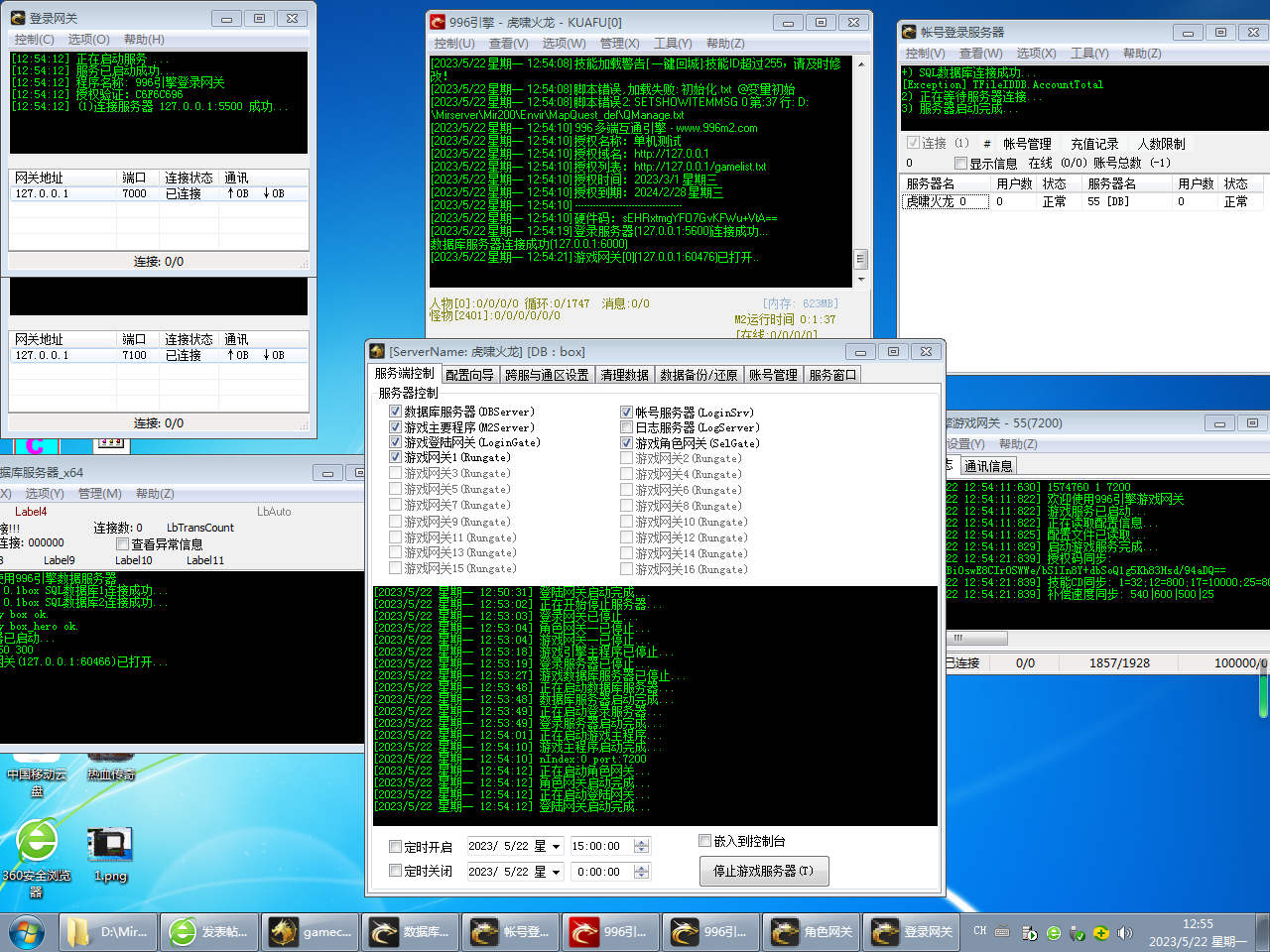The width and height of the screenshot is (1270, 952).
Task: Open 选项(O) menu in 登录网关 window
Action: (88, 40)
